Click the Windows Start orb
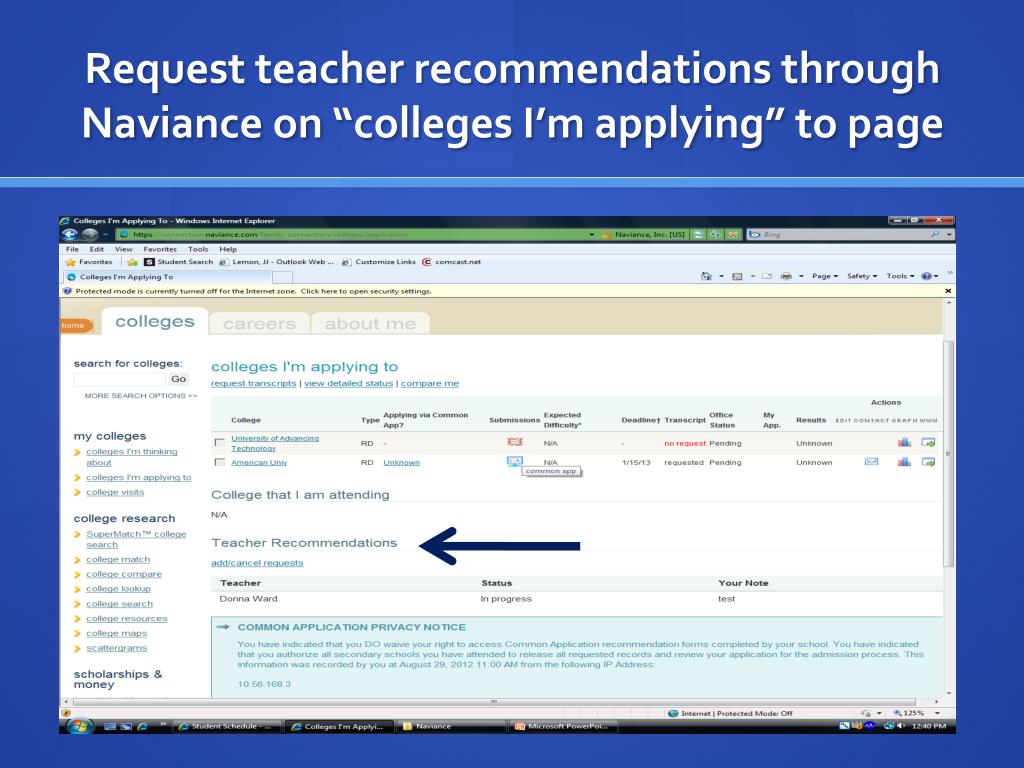 pos(78,726)
